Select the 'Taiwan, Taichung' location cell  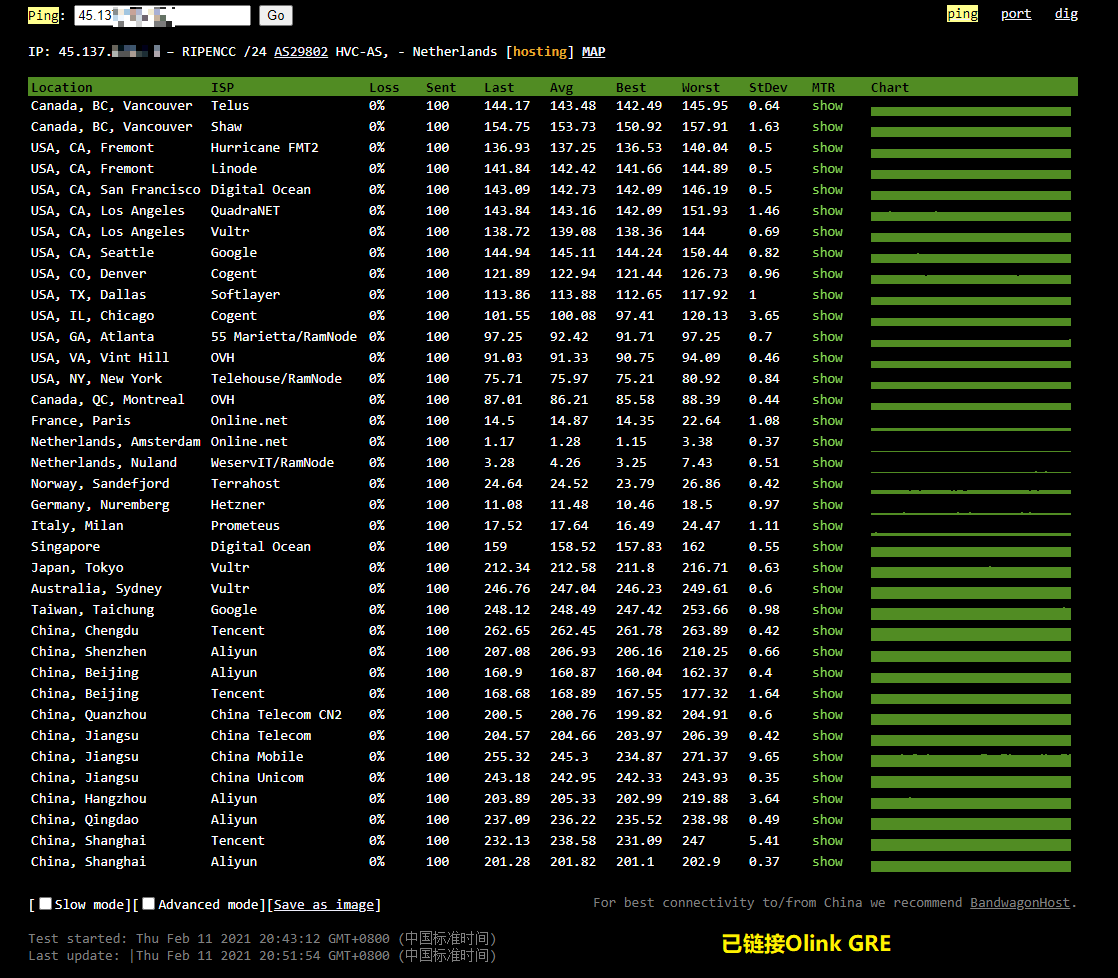(x=92, y=610)
